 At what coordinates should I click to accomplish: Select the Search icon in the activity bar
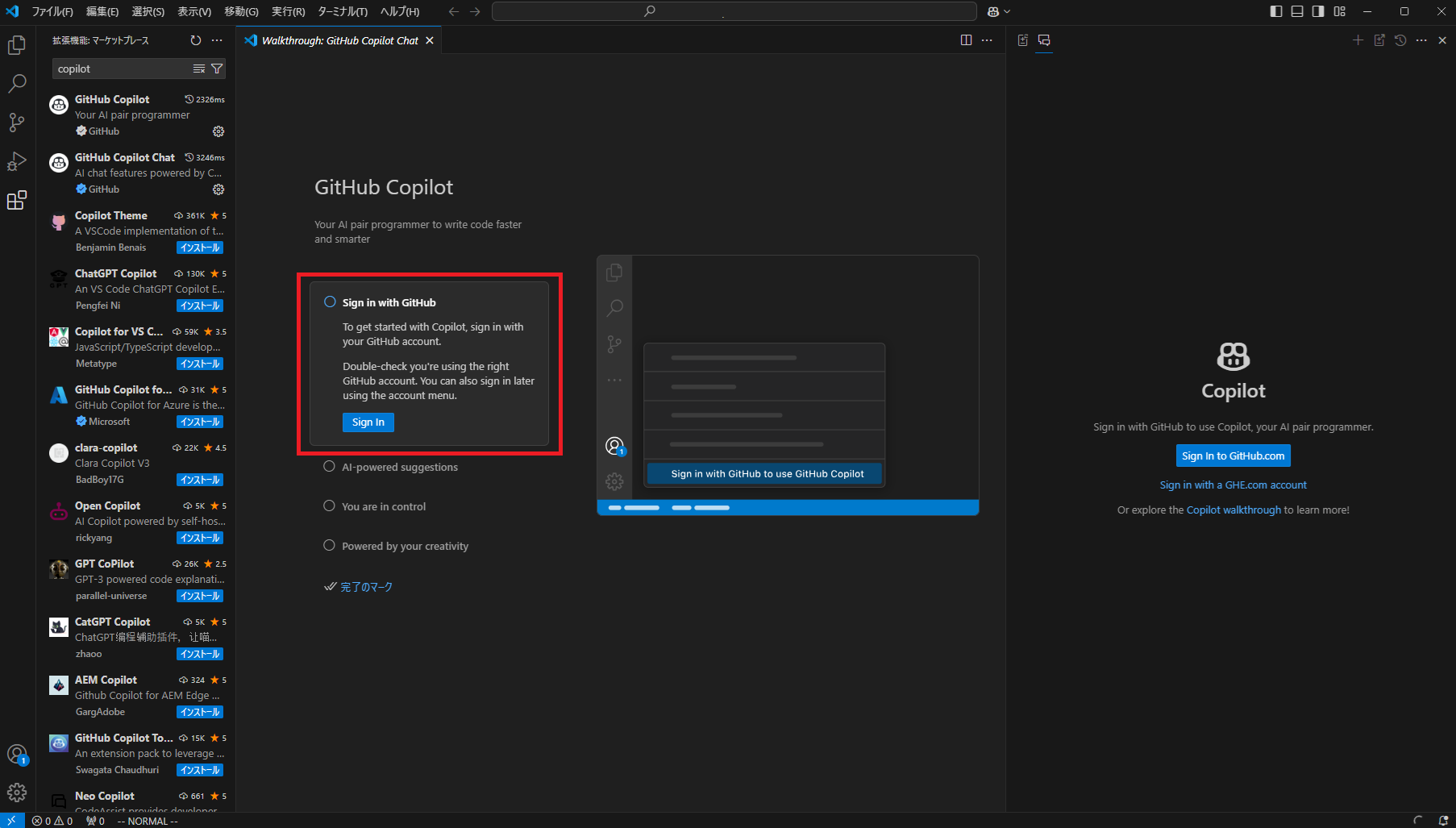click(17, 84)
